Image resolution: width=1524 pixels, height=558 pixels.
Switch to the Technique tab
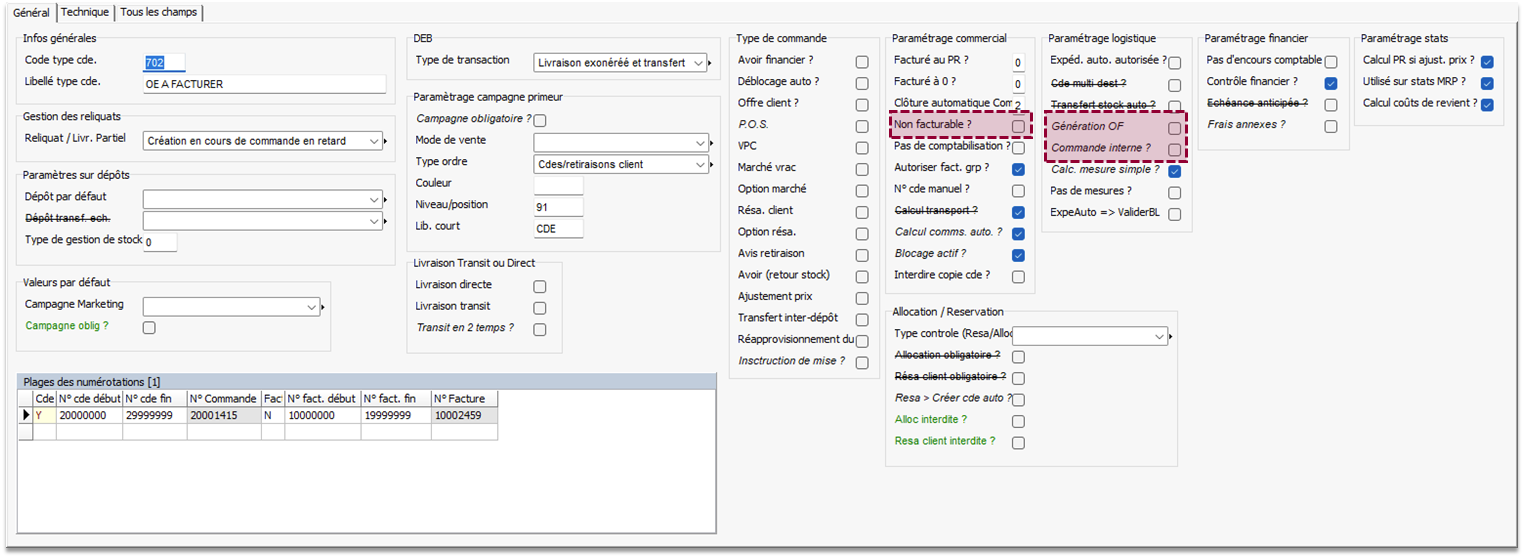pos(85,12)
